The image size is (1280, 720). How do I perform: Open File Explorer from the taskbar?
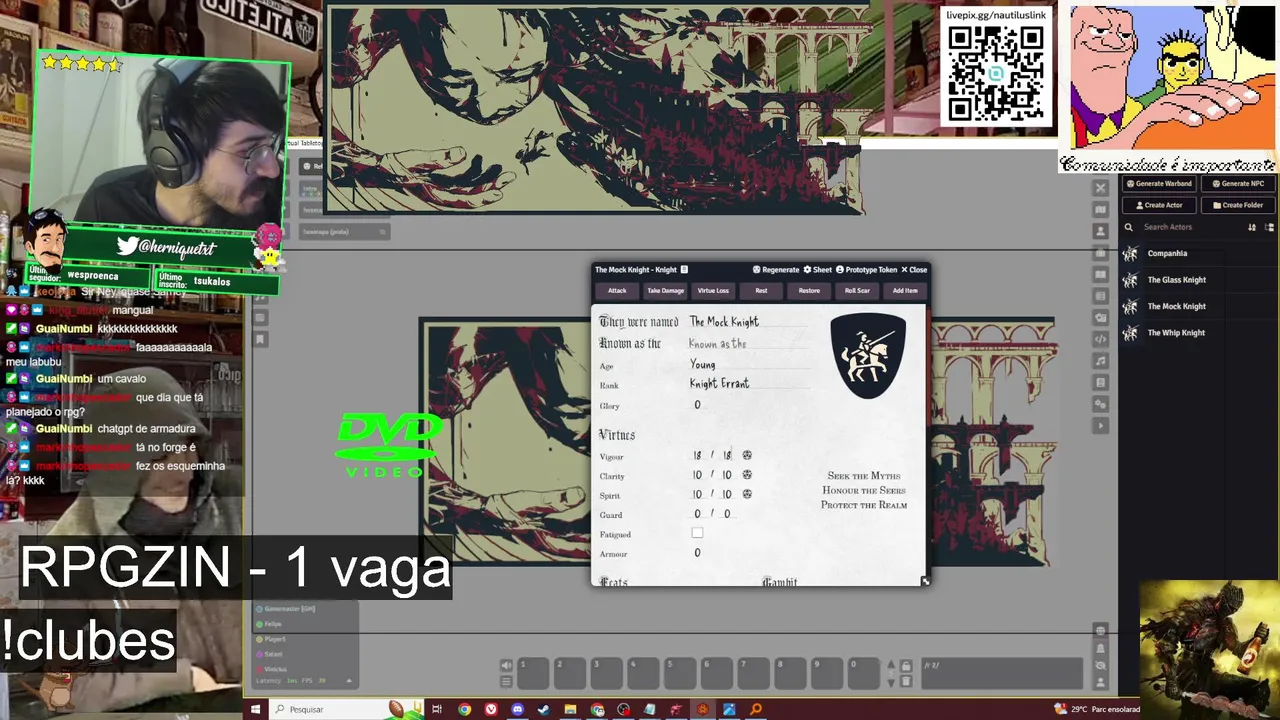click(x=570, y=709)
